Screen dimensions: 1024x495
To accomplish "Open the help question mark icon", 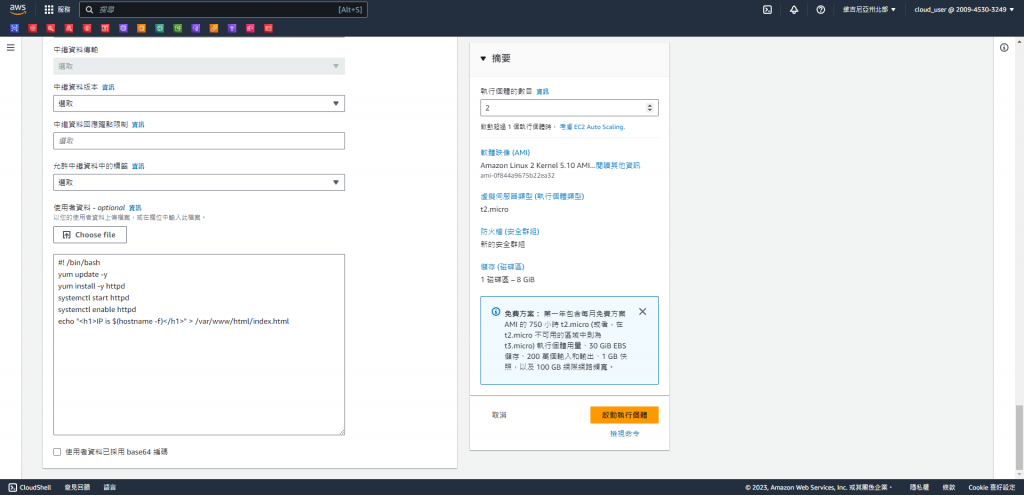I will pyautogui.click(x=821, y=10).
